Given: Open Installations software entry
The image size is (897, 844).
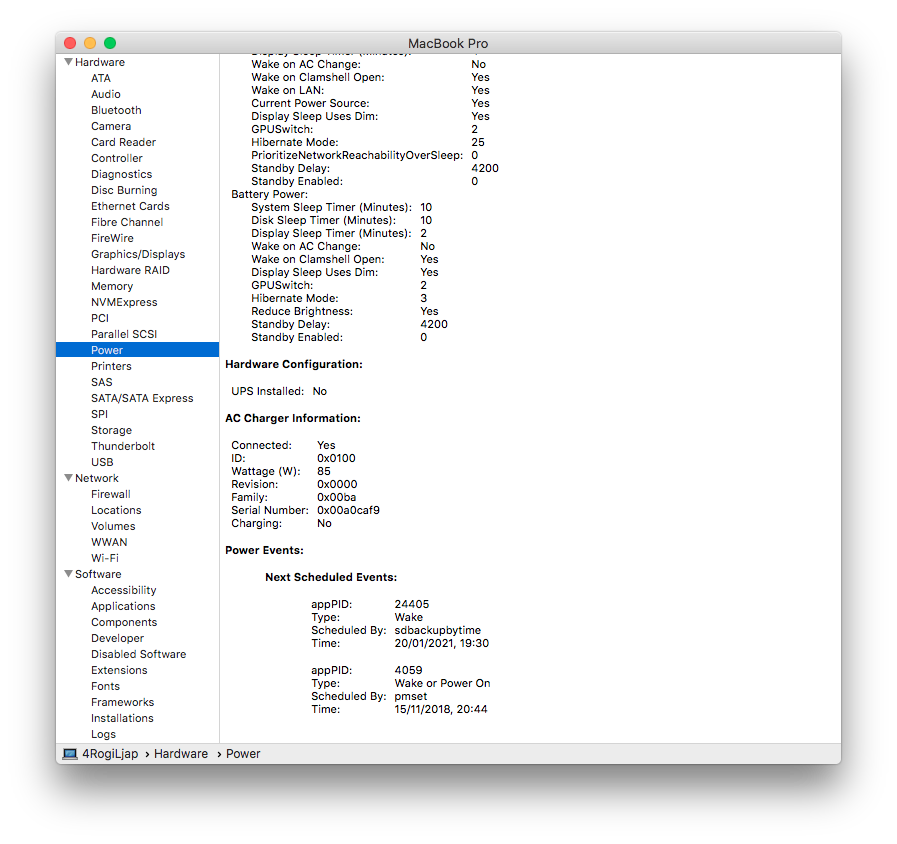Looking at the screenshot, I should [122, 719].
